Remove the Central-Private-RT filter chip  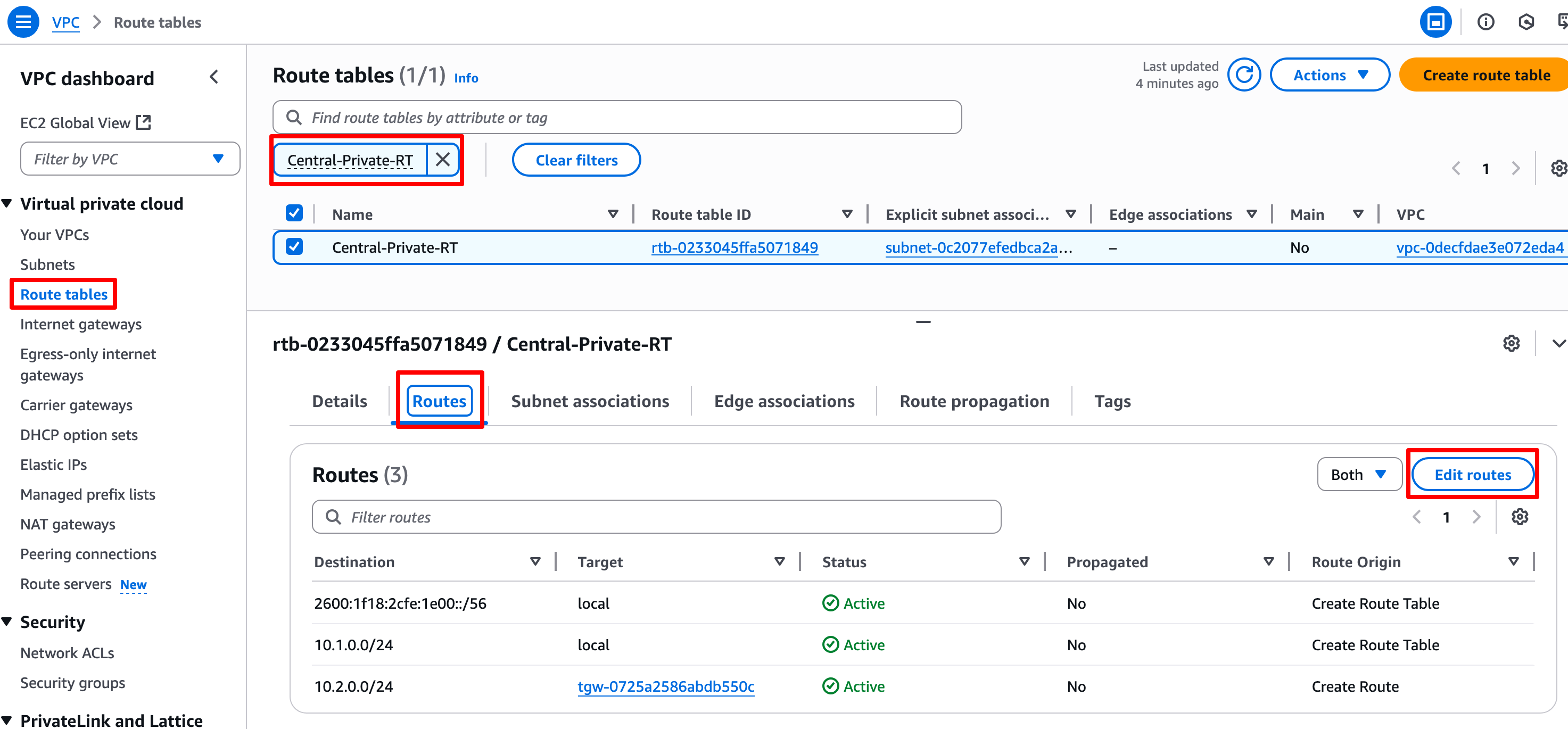(442, 160)
